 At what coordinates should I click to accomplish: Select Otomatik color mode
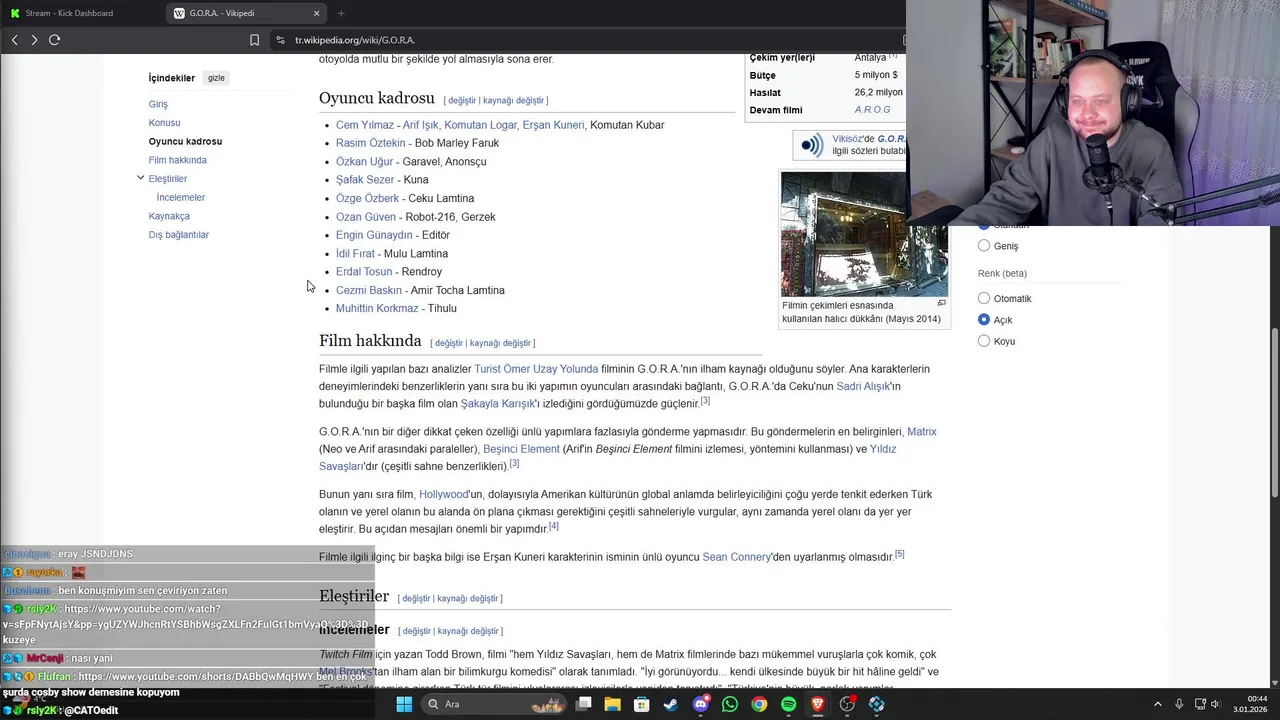pyautogui.click(x=984, y=298)
